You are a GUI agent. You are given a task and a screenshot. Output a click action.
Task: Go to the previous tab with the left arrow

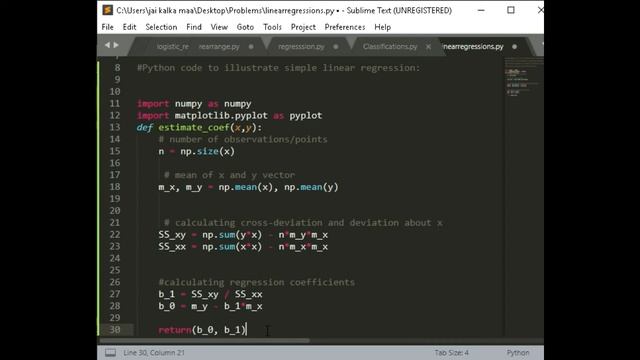(x=107, y=45)
